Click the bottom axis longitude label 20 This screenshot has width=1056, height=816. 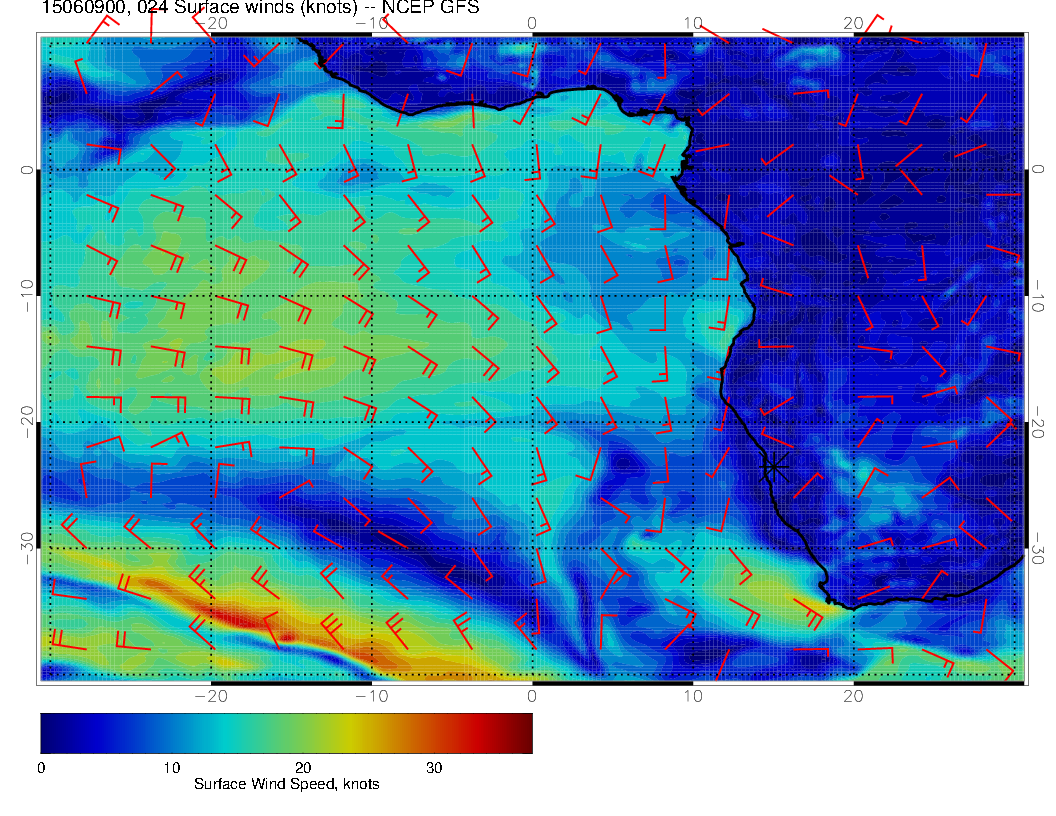point(853,694)
